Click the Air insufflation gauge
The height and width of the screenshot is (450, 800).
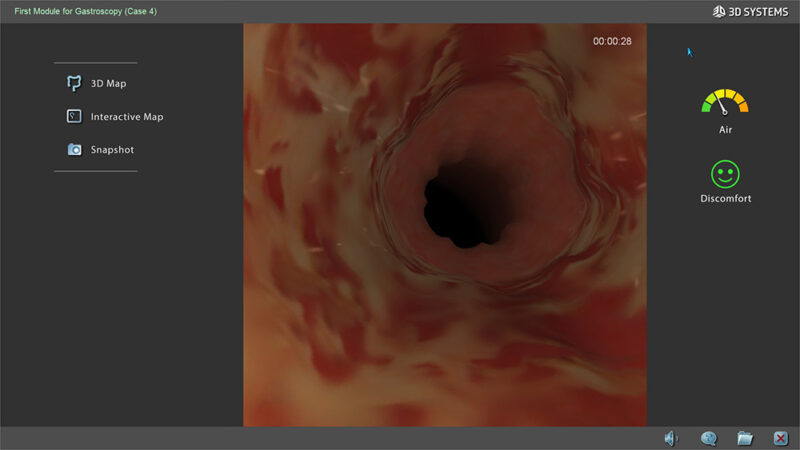click(725, 102)
